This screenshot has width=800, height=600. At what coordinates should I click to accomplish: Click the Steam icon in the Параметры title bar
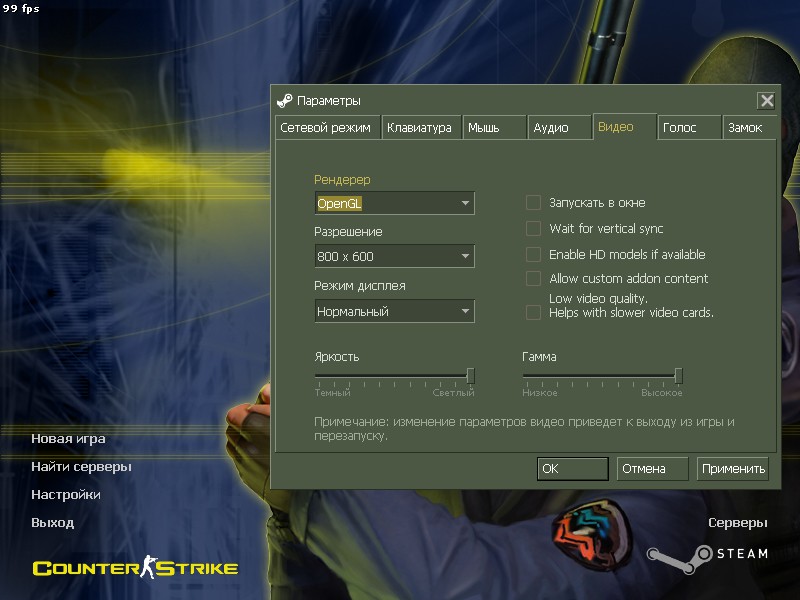(x=285, y=101)
